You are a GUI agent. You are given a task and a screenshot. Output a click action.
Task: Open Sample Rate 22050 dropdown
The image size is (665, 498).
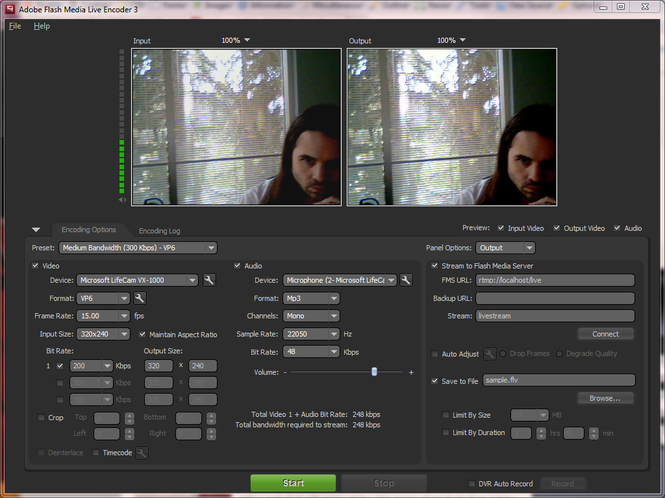click(311, 334)
